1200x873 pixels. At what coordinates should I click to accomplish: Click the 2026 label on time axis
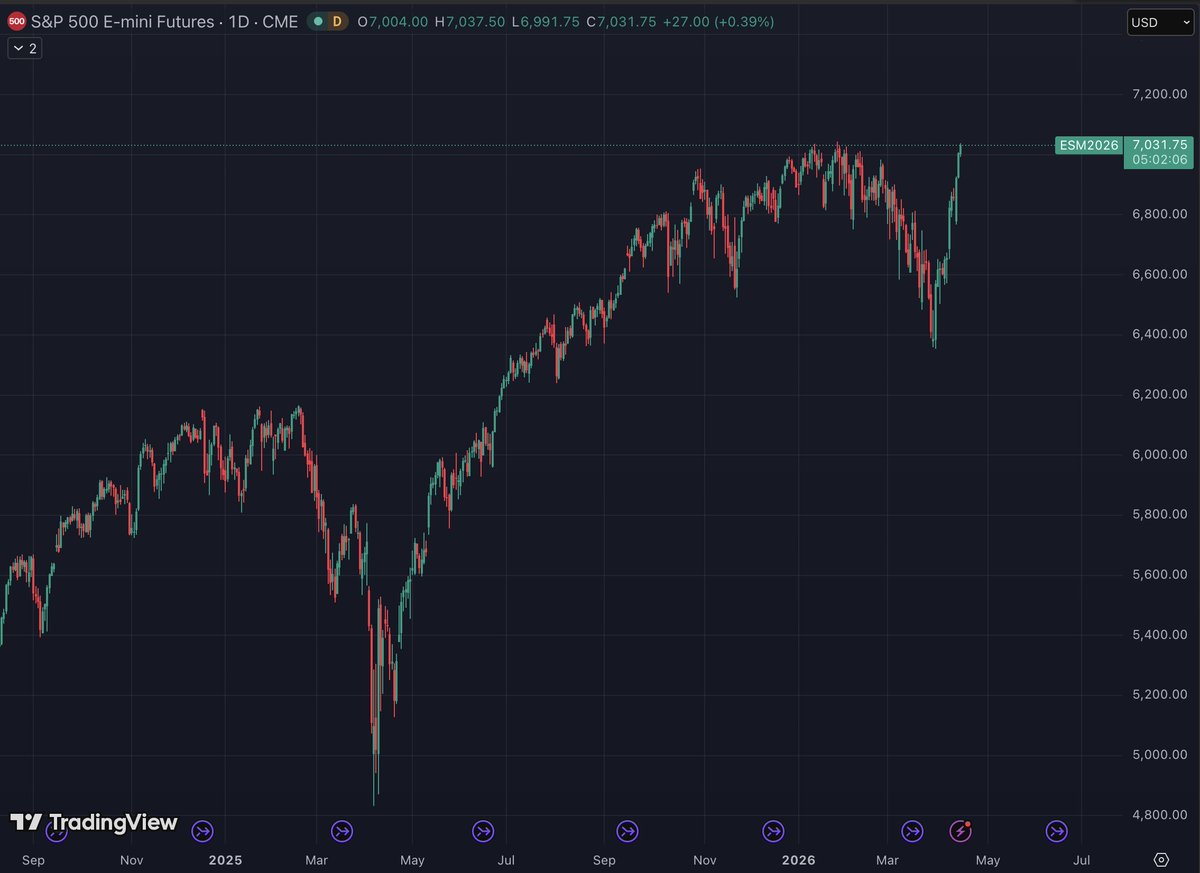click(799, 860)
